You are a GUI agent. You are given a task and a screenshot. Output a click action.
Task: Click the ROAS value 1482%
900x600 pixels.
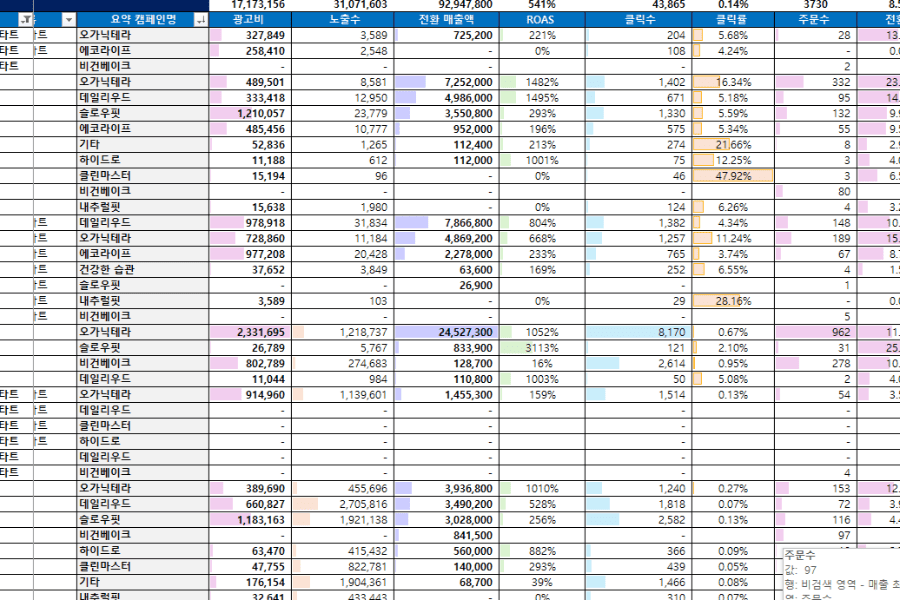pyautogui.click(x=542, y=82)
